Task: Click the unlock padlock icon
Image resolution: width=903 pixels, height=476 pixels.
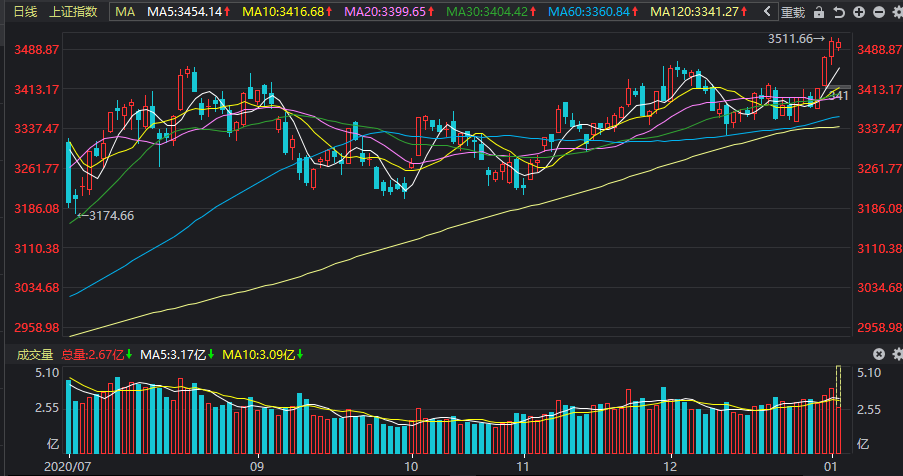Action: (x=819, y=12)
